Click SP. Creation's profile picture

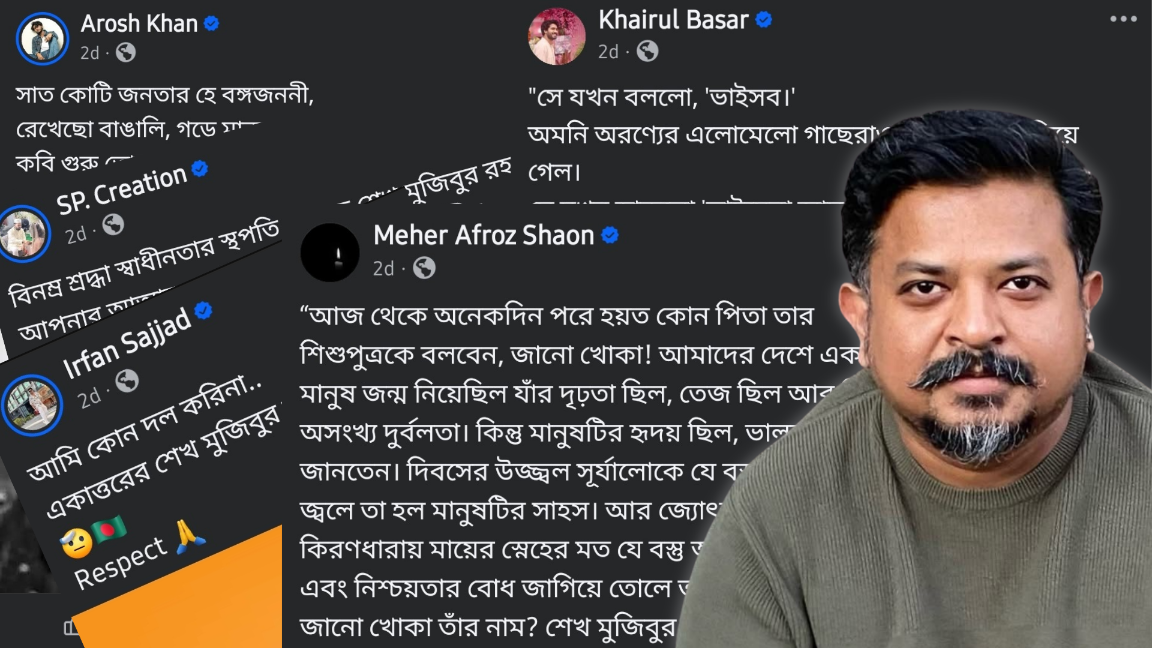pyautogui.click(x=25, y=234)
